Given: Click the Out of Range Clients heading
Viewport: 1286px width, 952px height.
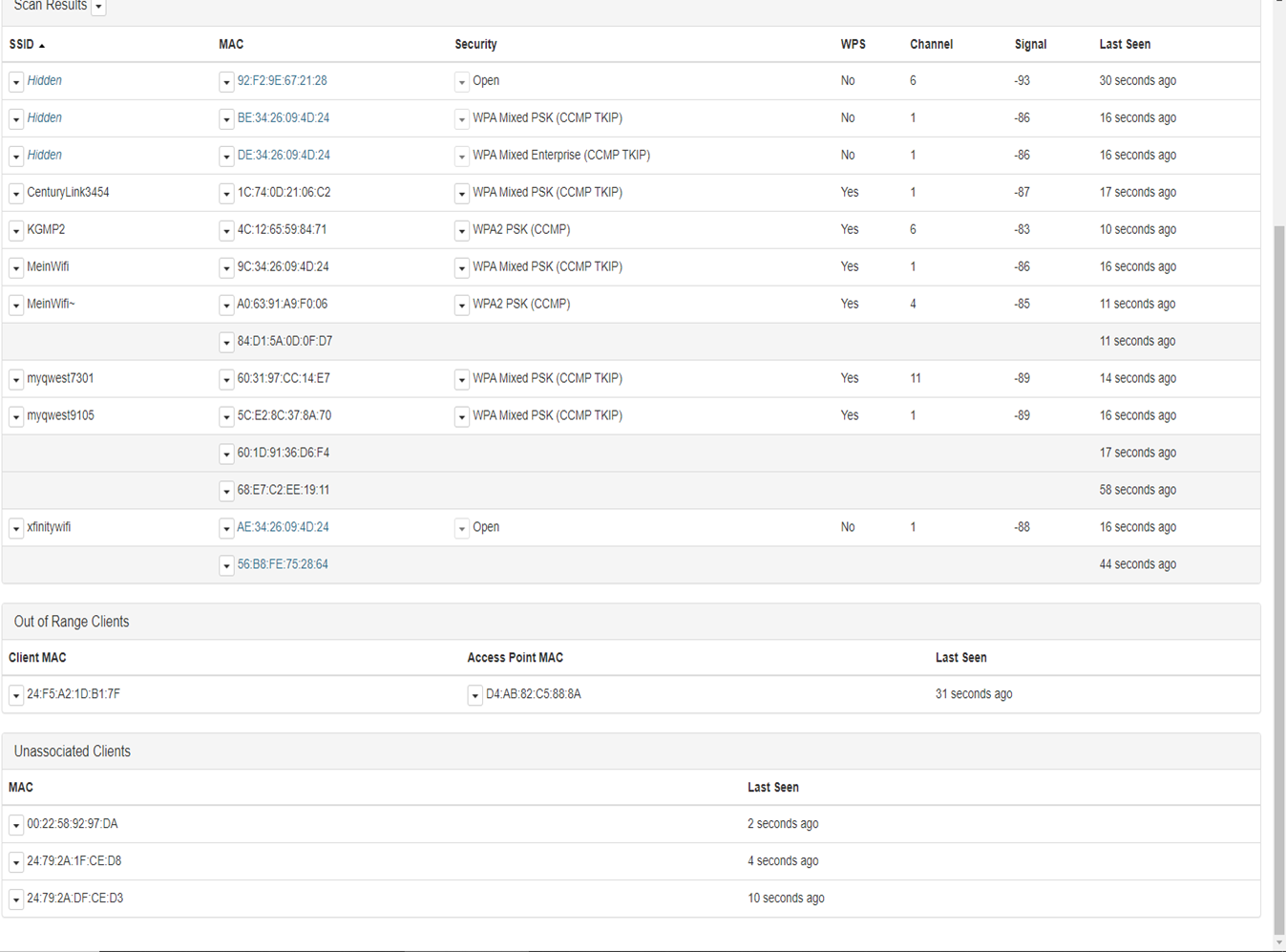Looking at the screenshot, I should pyautogui.click(x=72, y=622).
